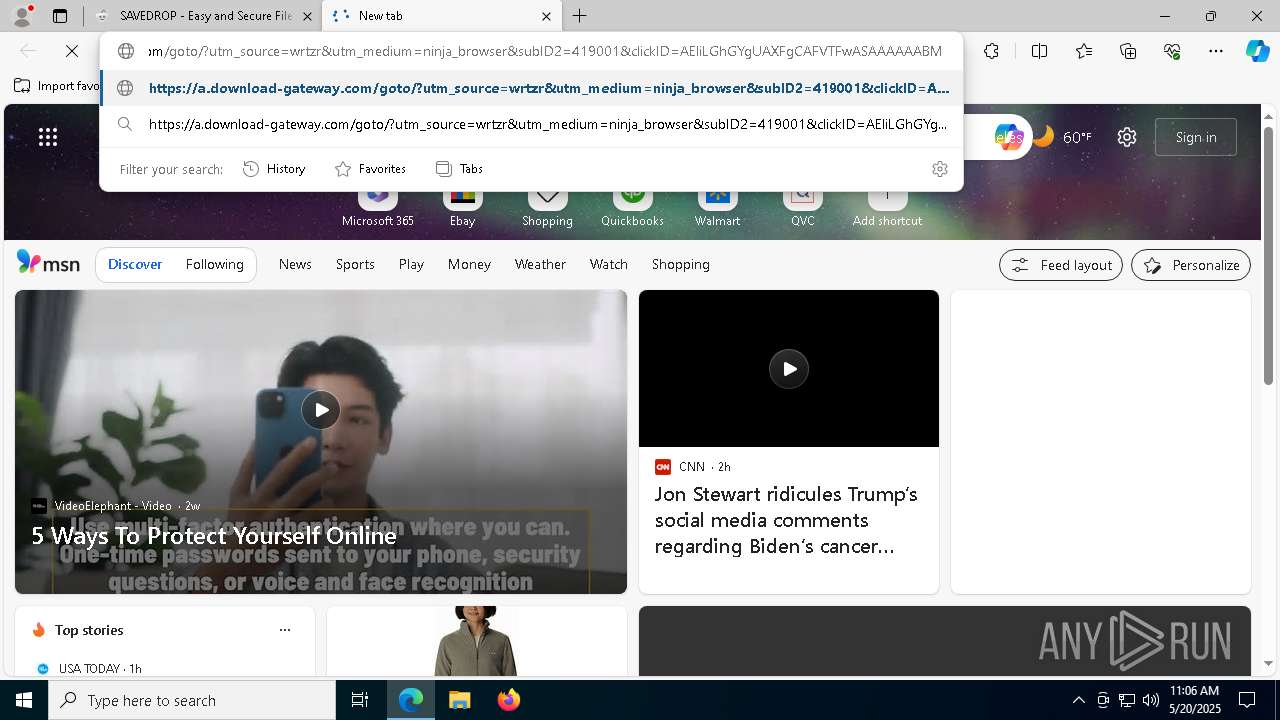Image resolution: width=1280 pixels, height=720 pixels.
Task: Select the Following feed tab
Action: [x=214, y=264]
